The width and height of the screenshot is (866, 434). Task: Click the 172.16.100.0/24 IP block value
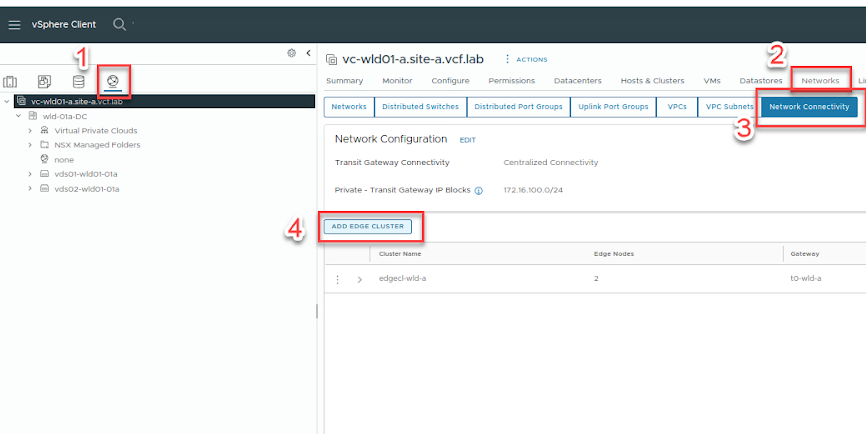pyautogui.click(x=533, y=190)
